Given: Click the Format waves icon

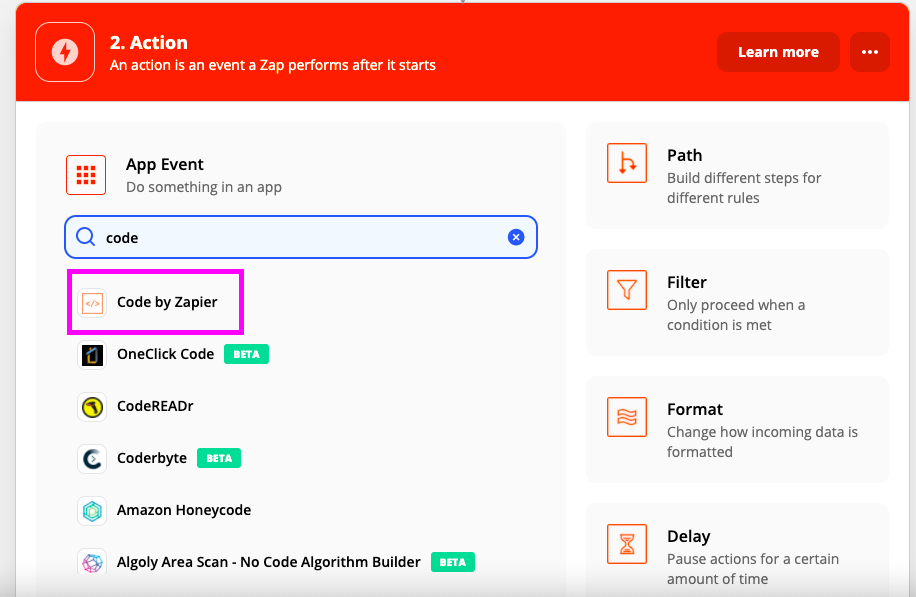Looking at the screenshot, I should pyautogui.click(x=627, y=417).
